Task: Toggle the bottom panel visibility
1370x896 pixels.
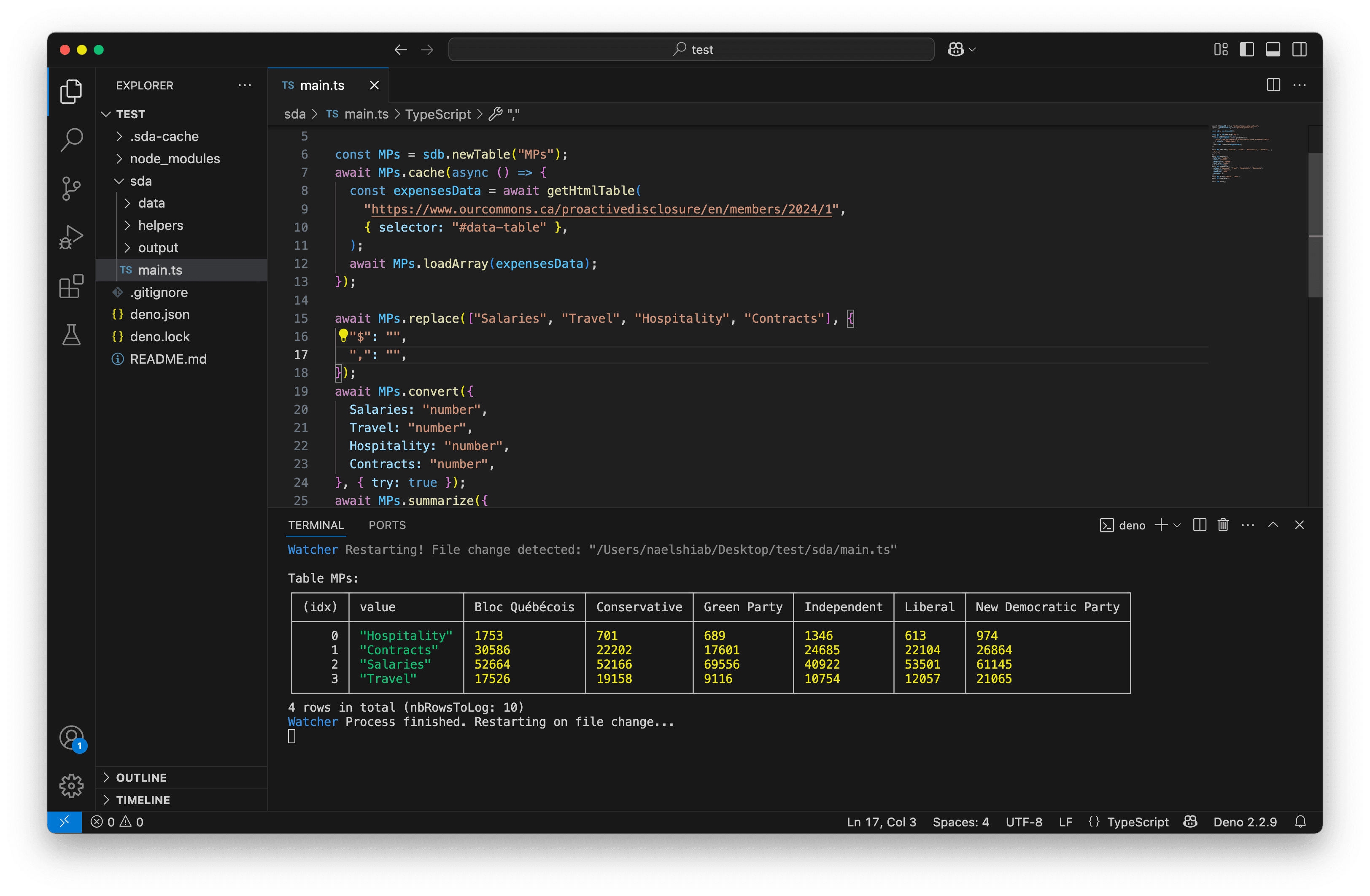Action: click(x=1273, y=49)
